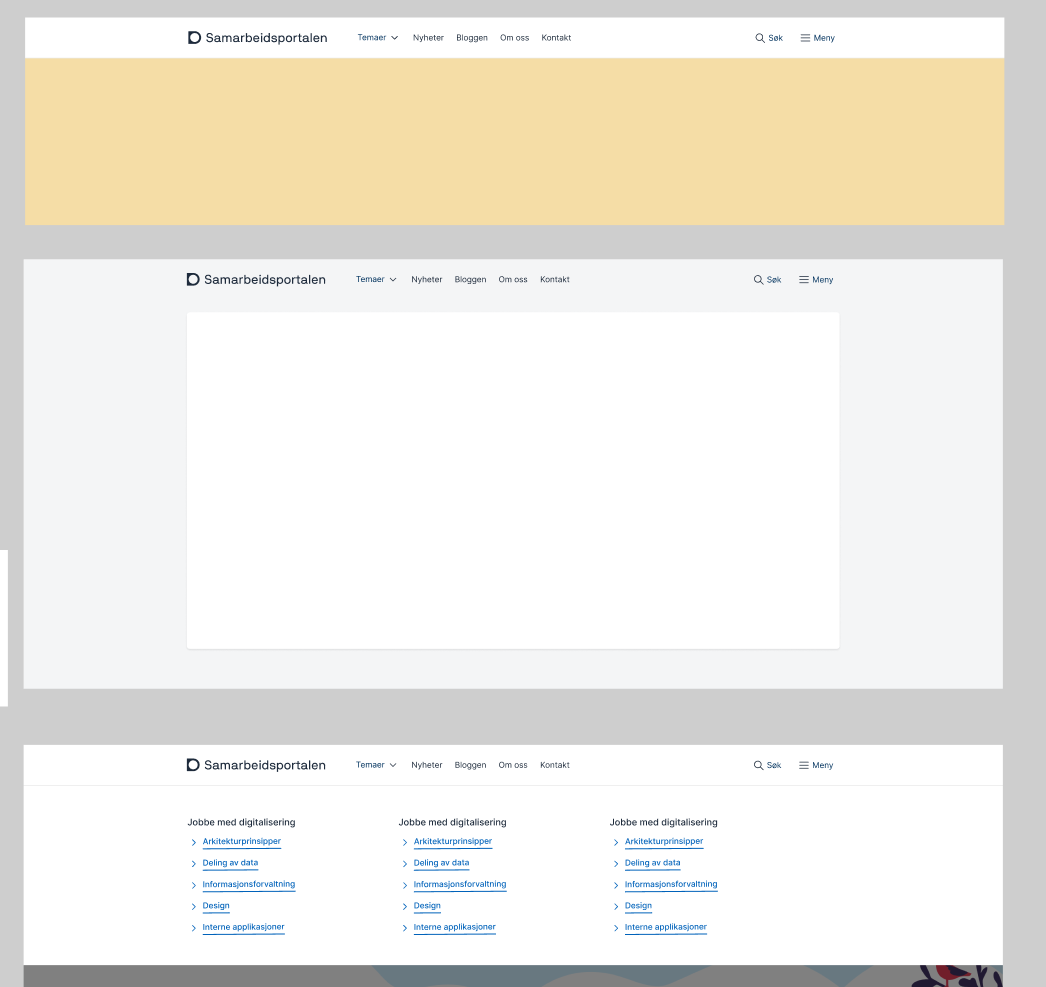The height and width of the screenshot is (987, 1046).
Task: Open the Arkitekturprinsipper link
Action: click(x=240, y=841)
